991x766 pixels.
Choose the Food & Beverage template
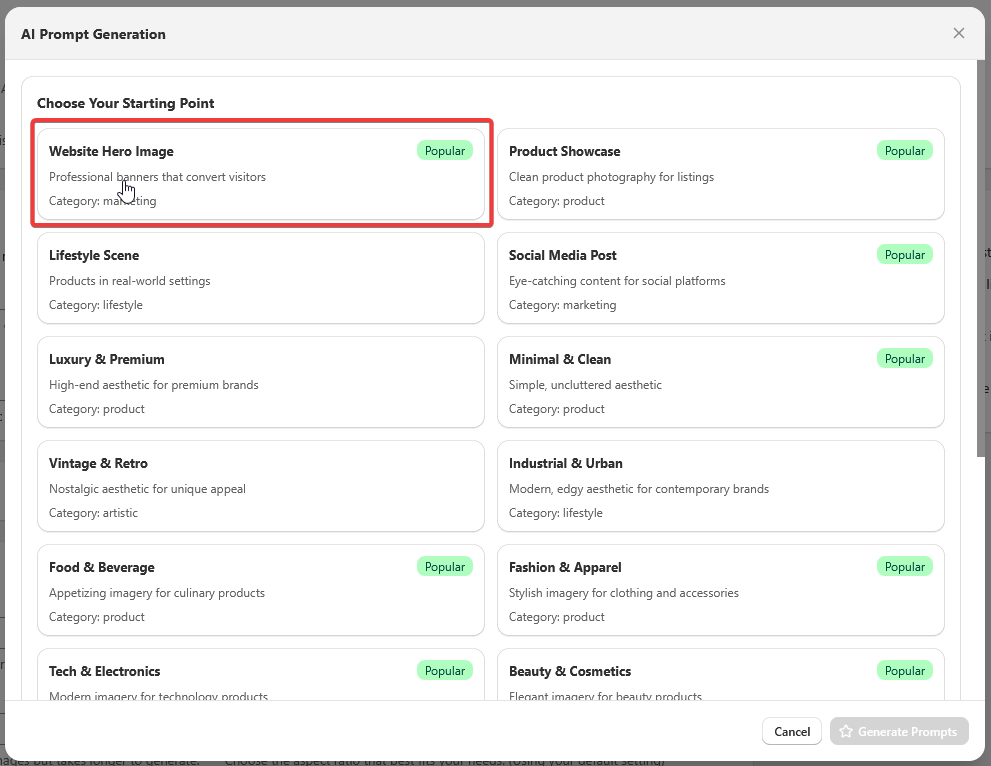click(260, 590)
